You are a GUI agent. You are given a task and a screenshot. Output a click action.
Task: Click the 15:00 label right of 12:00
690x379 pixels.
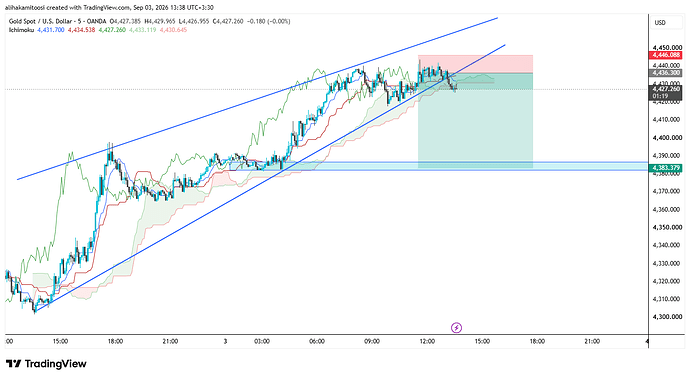(x=482, y=341)
